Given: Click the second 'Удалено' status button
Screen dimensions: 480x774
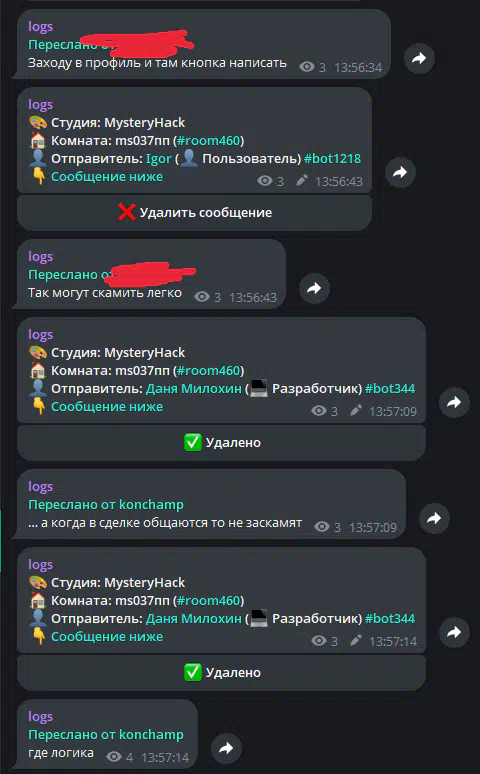Looking at the screenshot, I should pyautogui.click(x=221, y=673).
